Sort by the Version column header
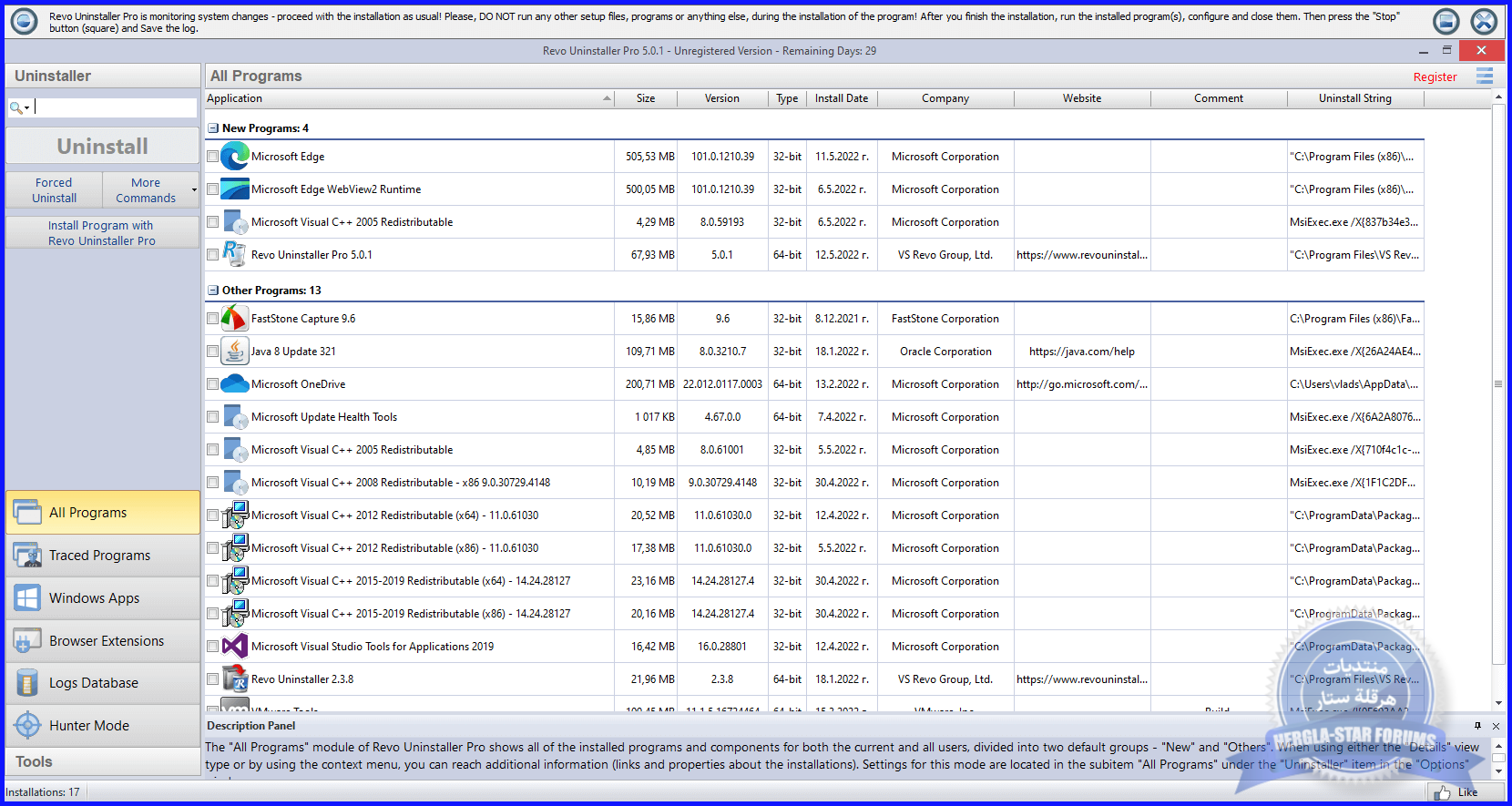The height and width of the screenshot is (806, 1512). [x=722, y=98]
